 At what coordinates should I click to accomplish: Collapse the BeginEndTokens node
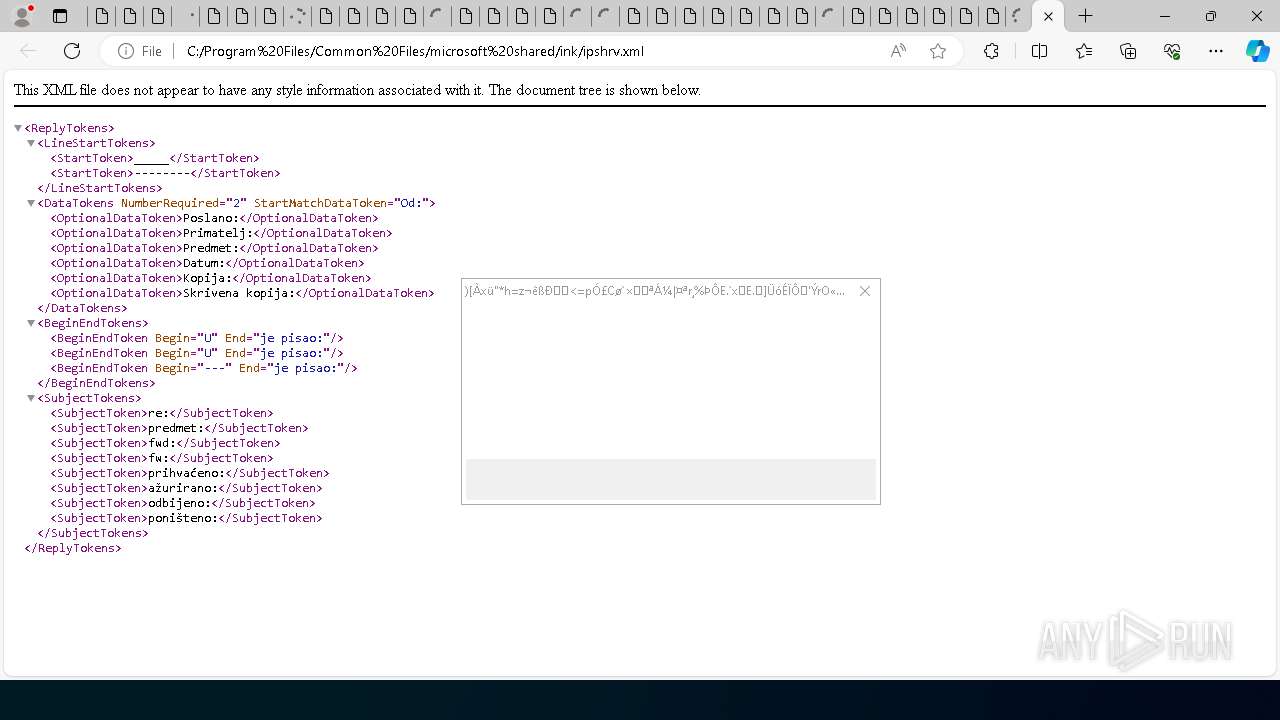point(31,323)
